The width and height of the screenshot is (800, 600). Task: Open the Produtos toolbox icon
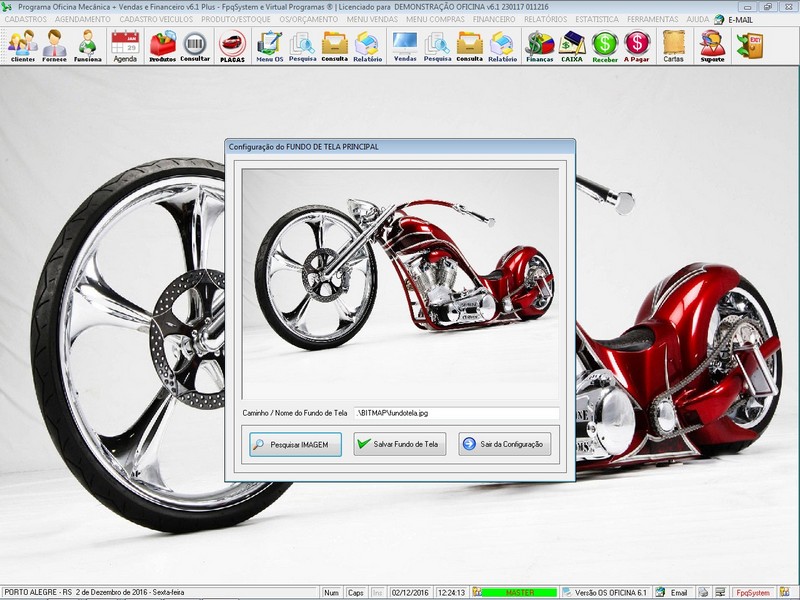point(162,46)
